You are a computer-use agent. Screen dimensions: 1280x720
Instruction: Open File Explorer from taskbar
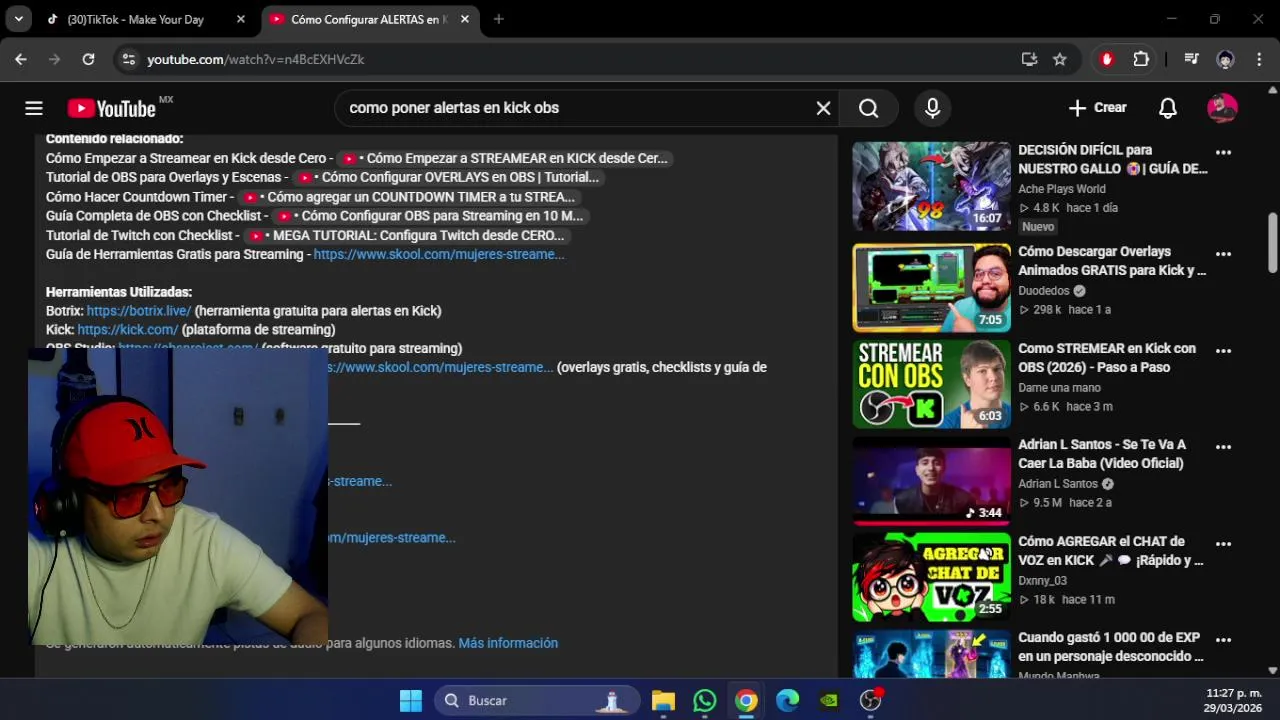pos(663,700)
